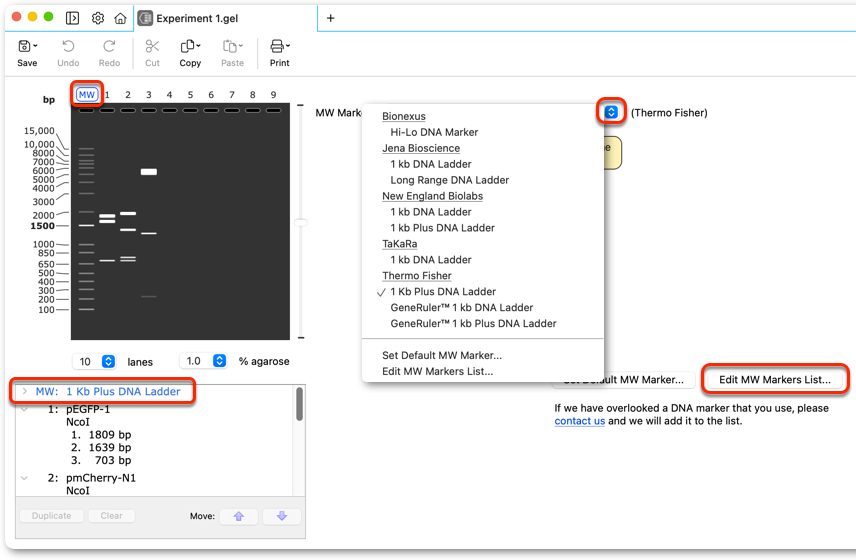Image resolution: width=856 pixels, height=560 pixels.
Task: Click the lanes number field showing 10
Action: pyautogui.click(x=87, y=361)
